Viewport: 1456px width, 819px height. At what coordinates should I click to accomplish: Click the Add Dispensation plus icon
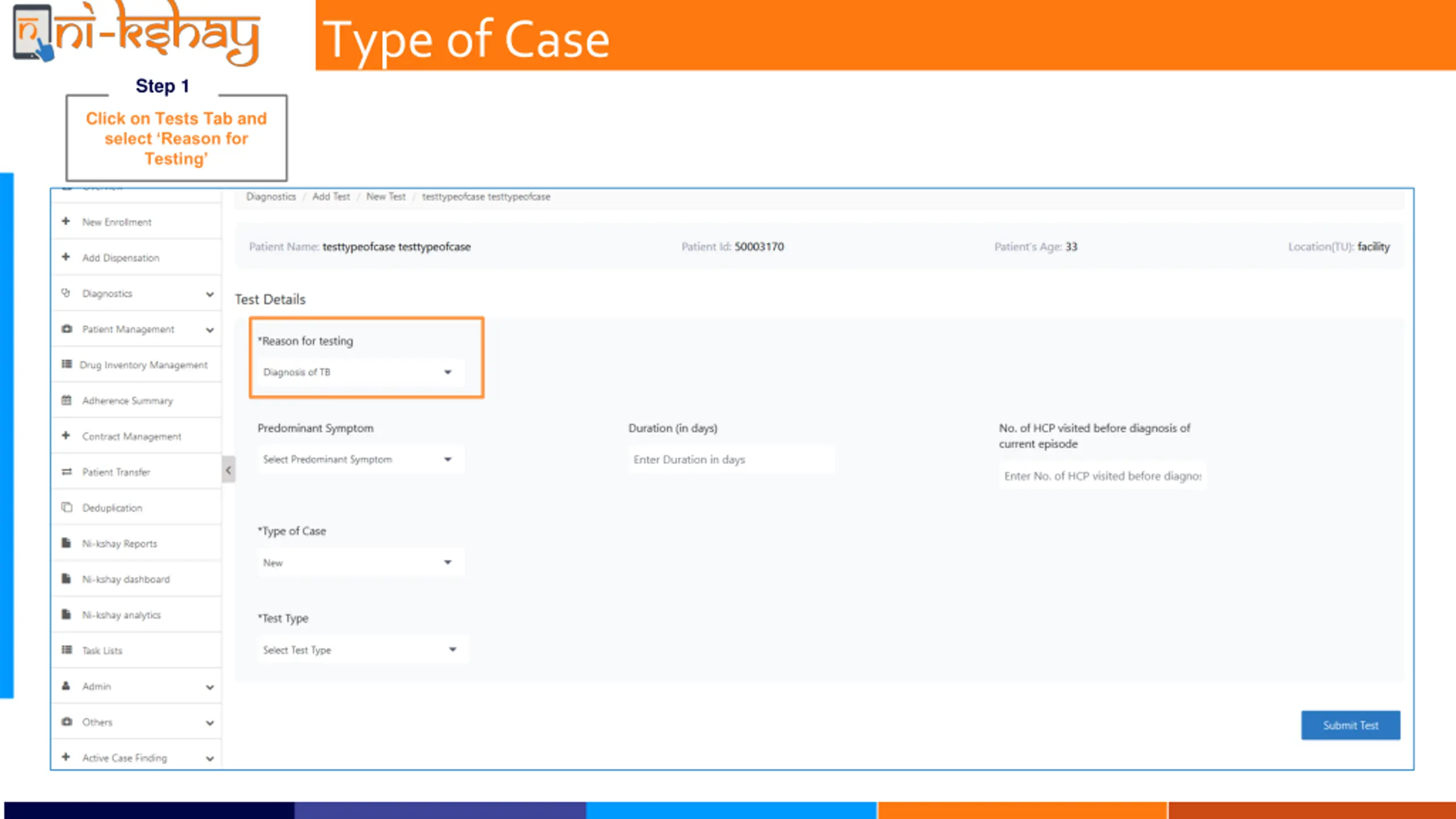66,257
